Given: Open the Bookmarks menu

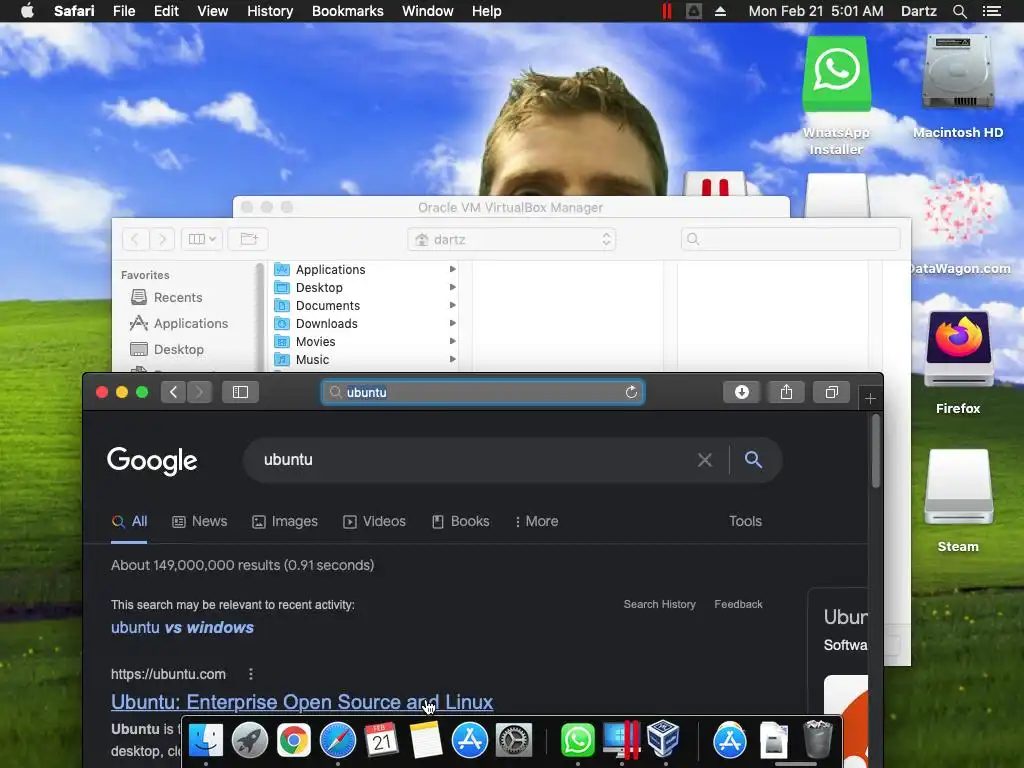Looking at the screenshot, I should 347,11.
